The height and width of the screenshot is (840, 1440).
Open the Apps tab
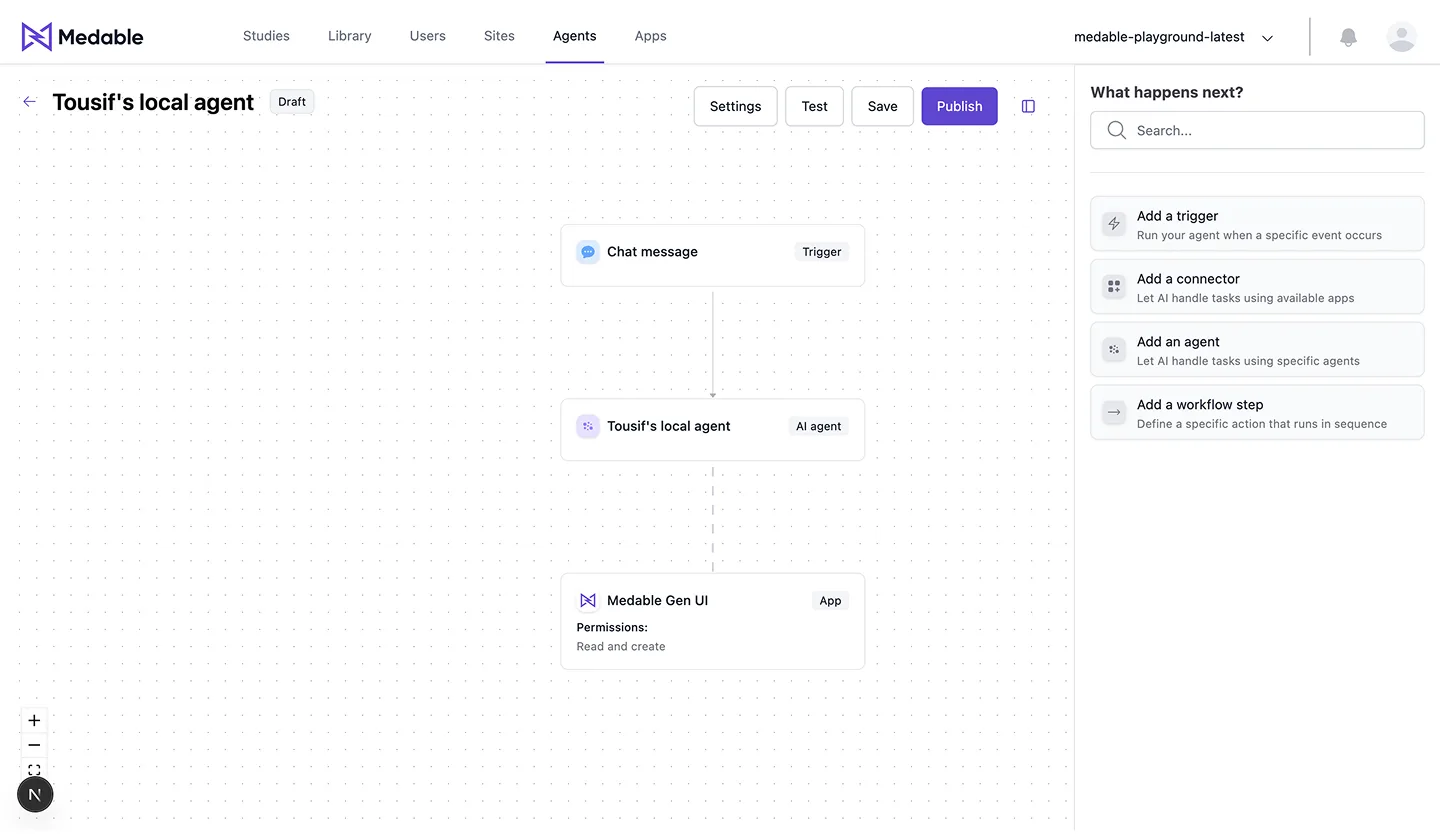(651, 36)
